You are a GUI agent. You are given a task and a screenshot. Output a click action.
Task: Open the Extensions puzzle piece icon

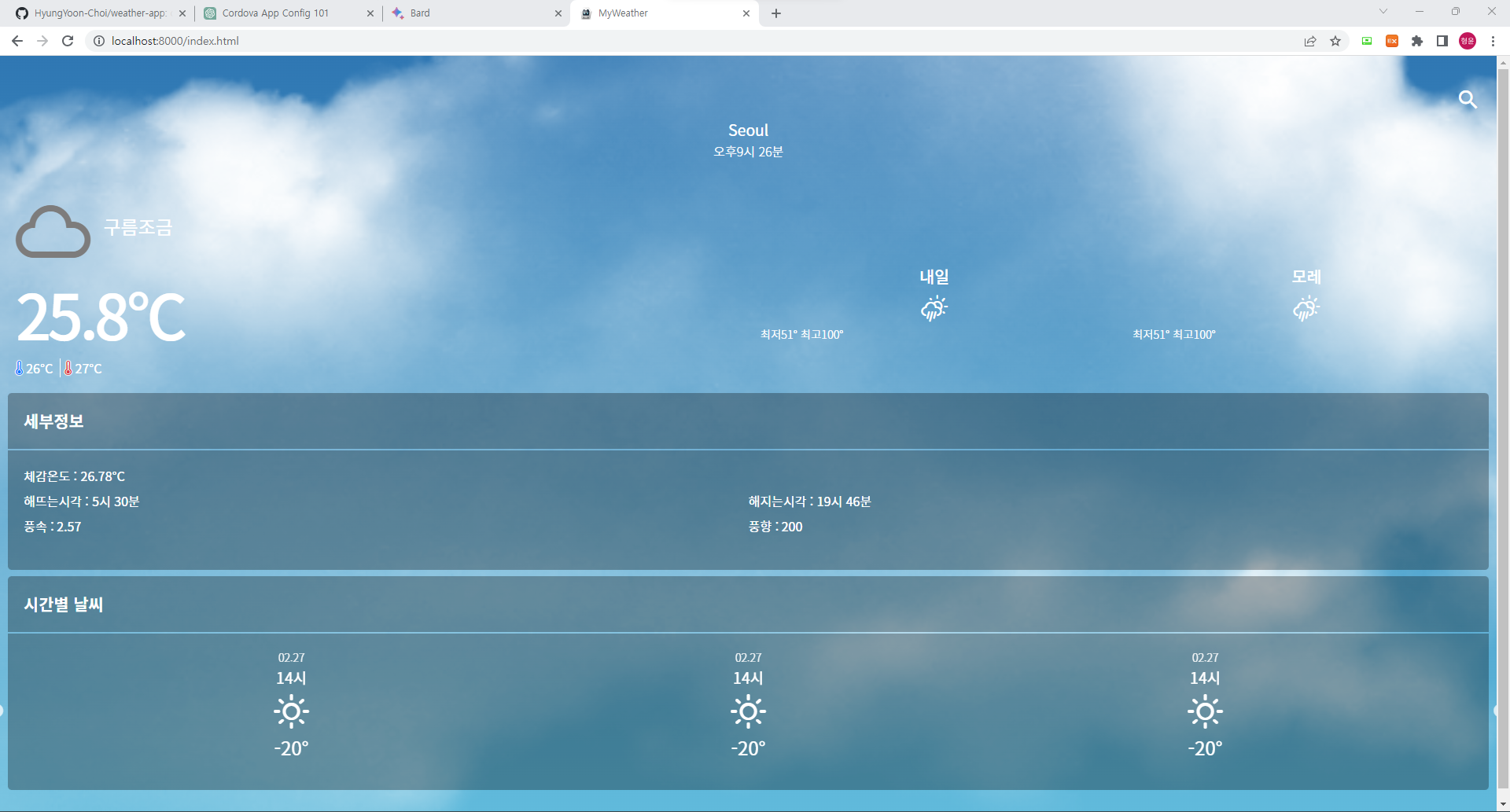point(1417,41)
